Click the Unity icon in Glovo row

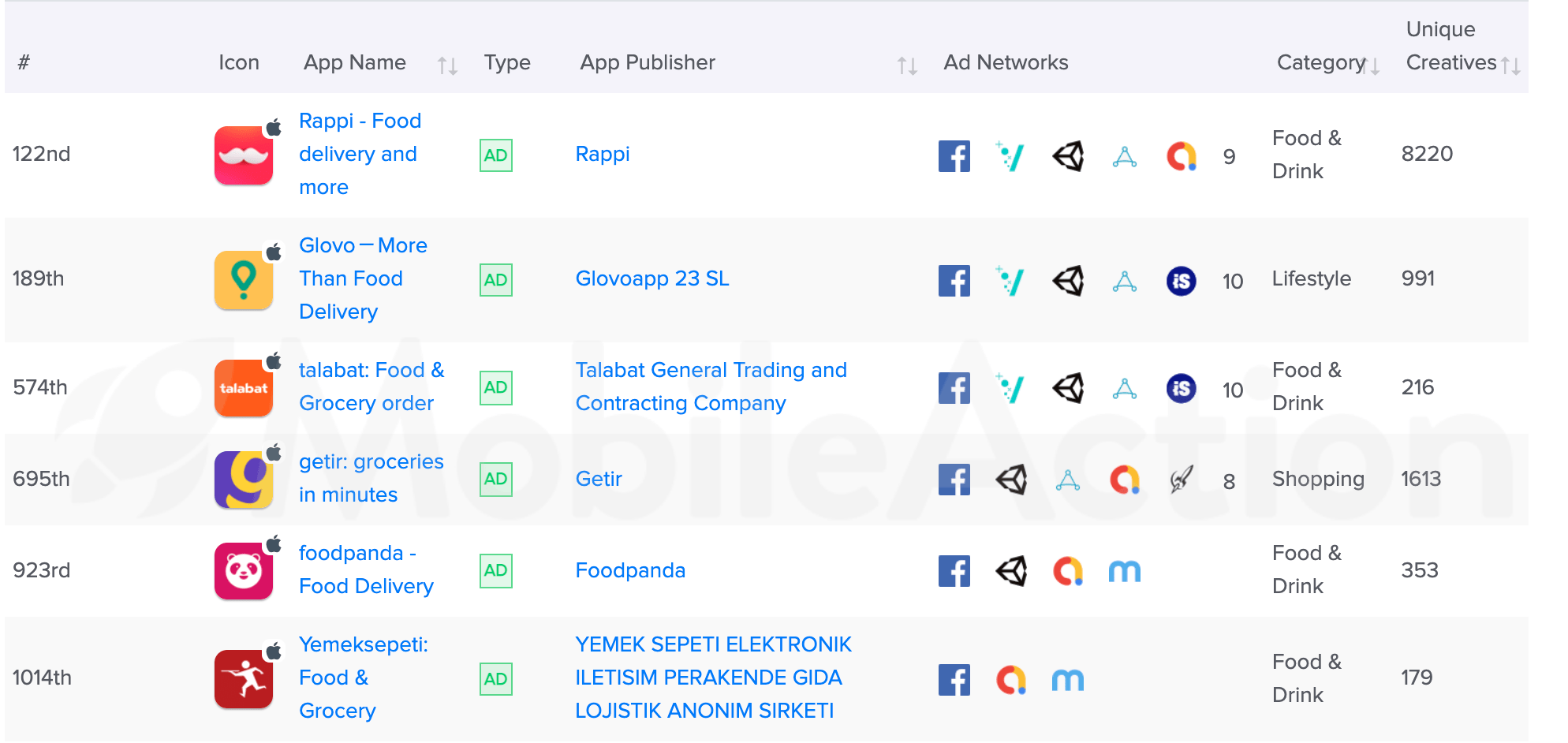click(x=1068, y=280)
